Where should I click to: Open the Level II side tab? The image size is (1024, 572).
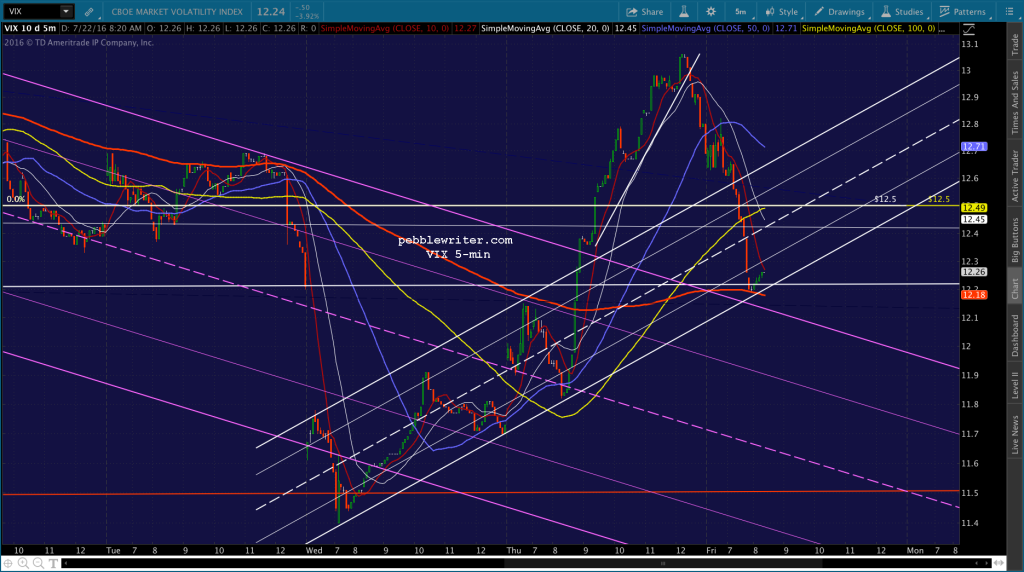pos(1015,385)
